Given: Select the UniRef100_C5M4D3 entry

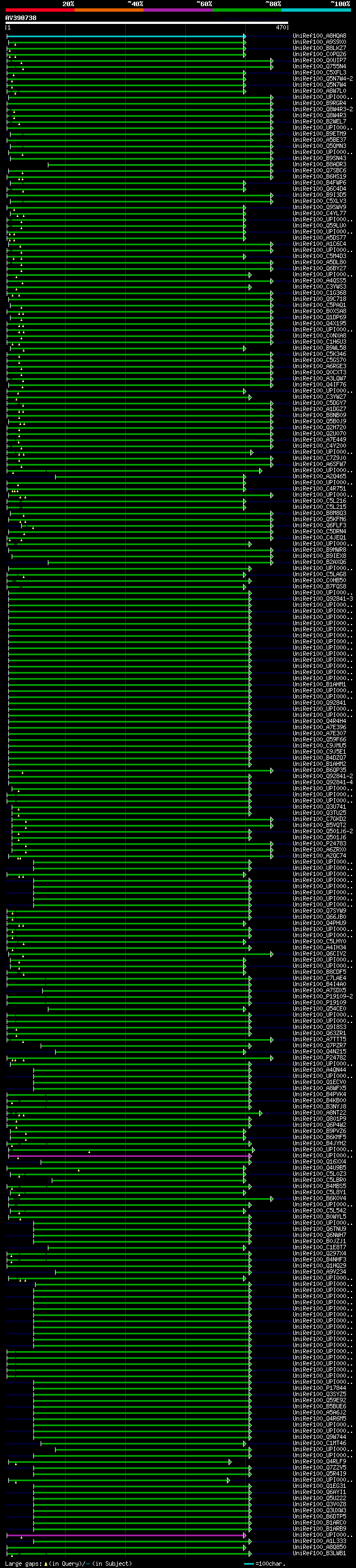Looking at the screenshot, I should [319, 256].
